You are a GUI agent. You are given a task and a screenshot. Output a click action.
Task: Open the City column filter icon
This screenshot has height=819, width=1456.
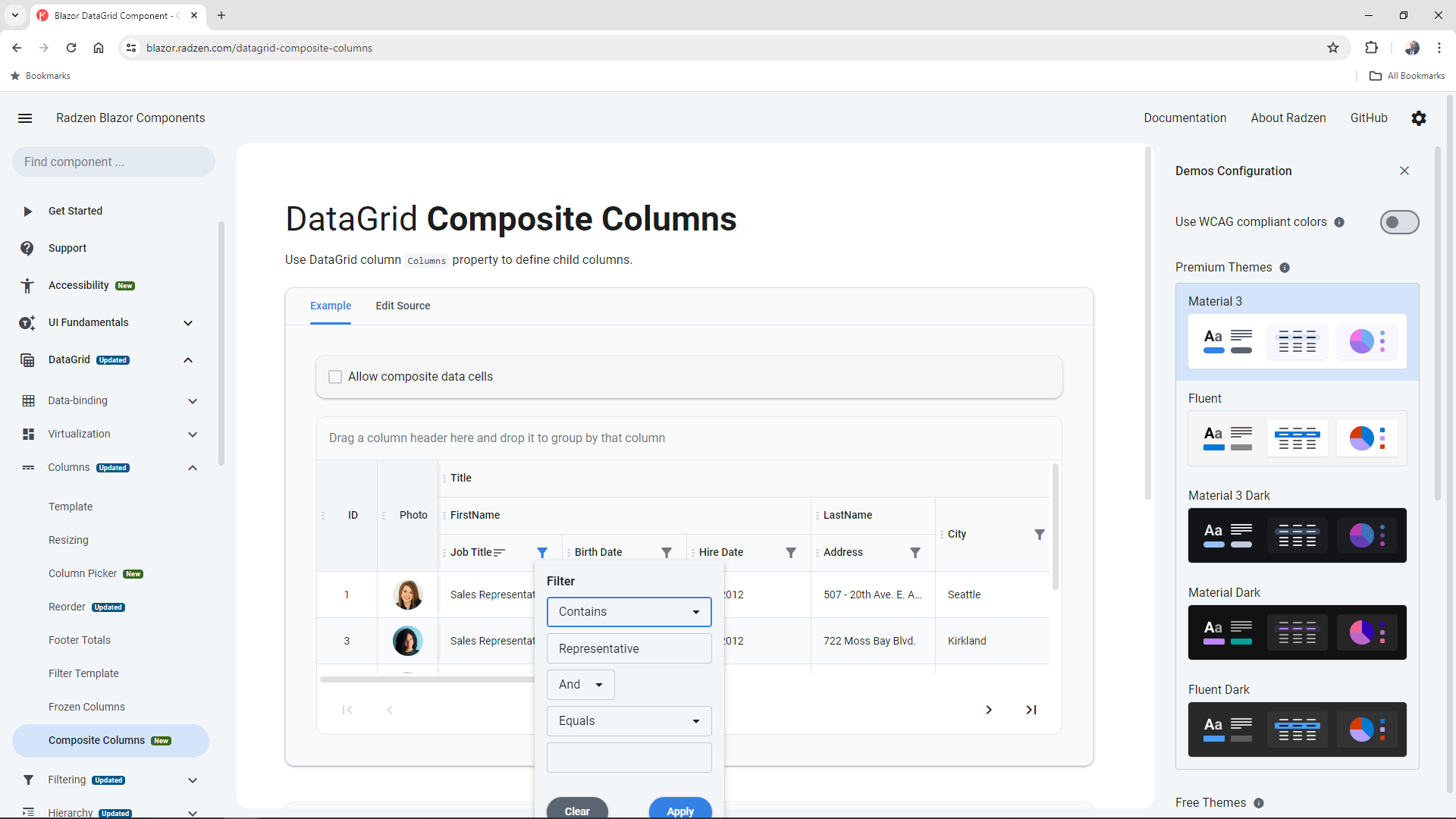(1040, 535)
